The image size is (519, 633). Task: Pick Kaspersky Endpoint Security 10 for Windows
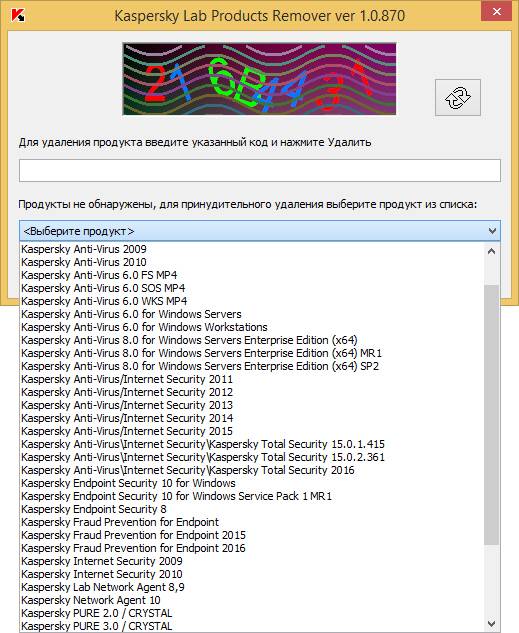(x=252, y=483)
